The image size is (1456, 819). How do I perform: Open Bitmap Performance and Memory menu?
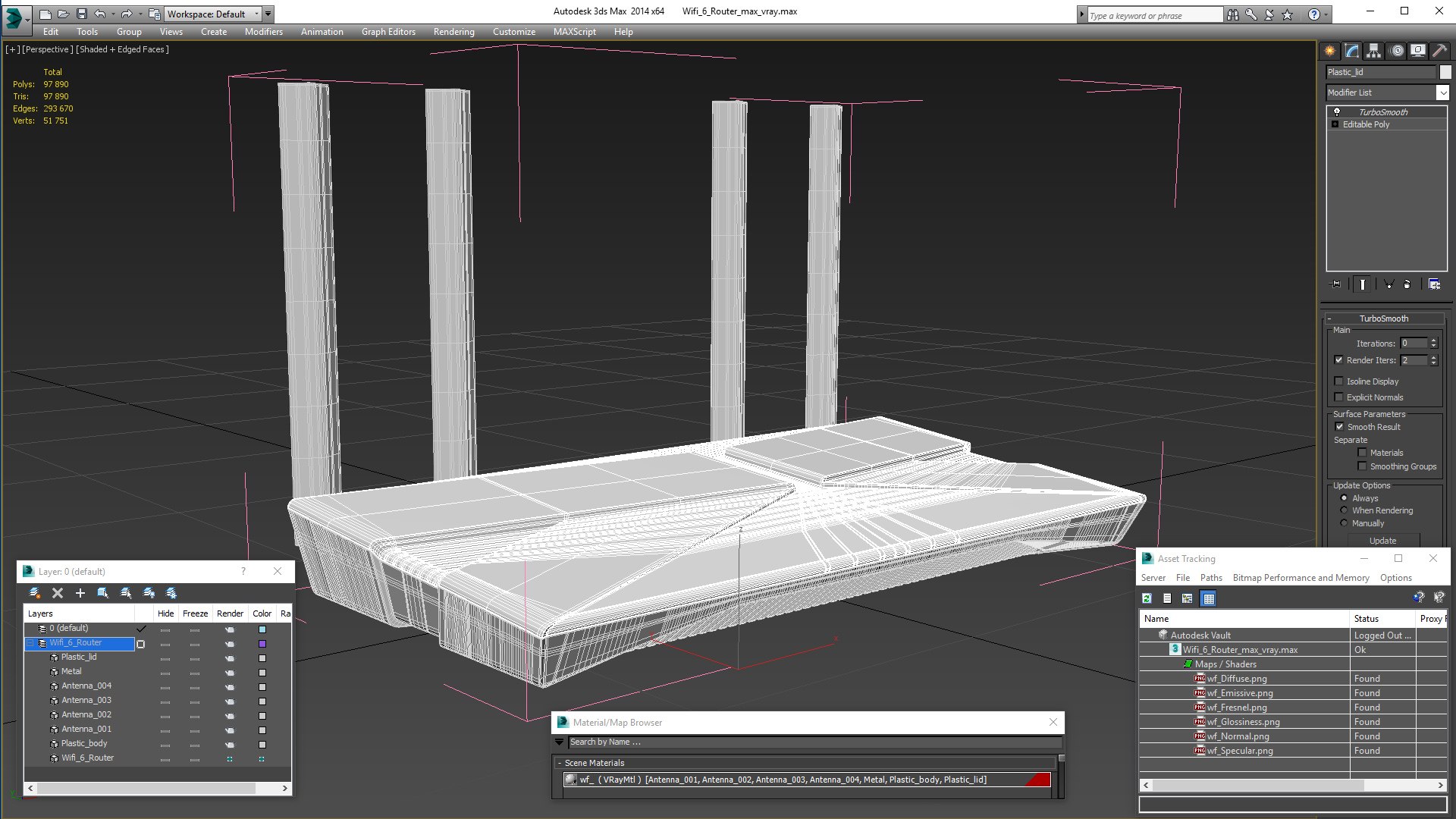click(1301, 578)
